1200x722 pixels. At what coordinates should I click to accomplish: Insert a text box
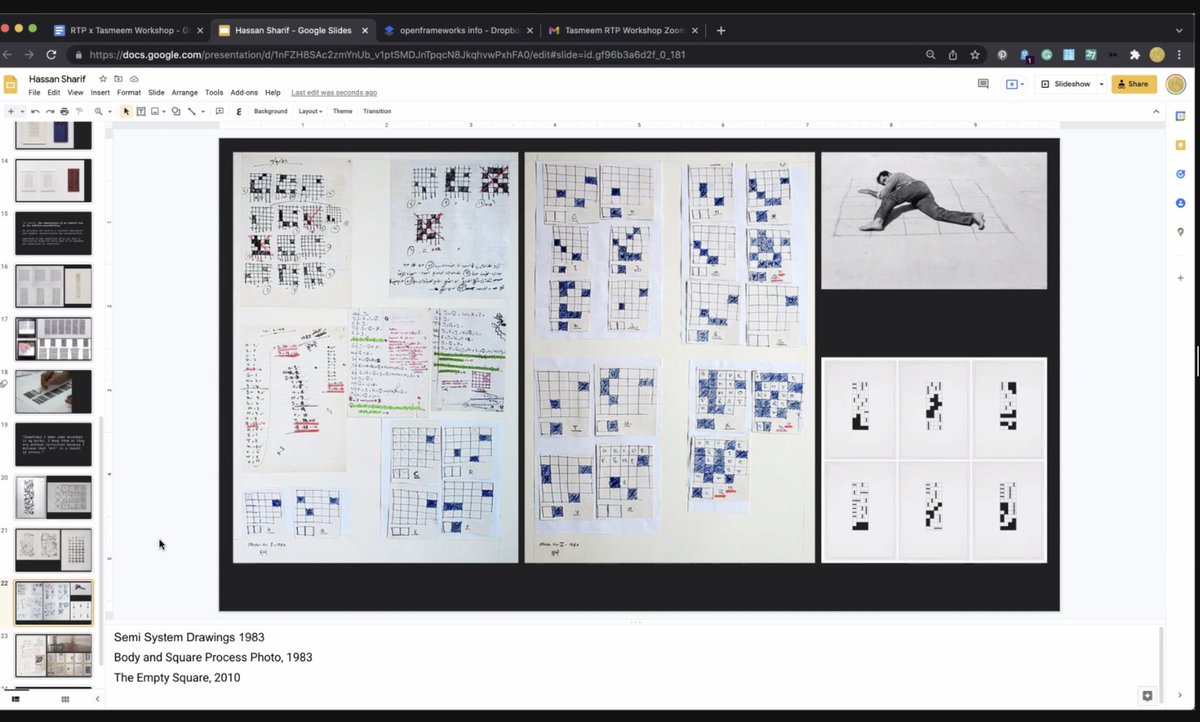click(141, 111)
